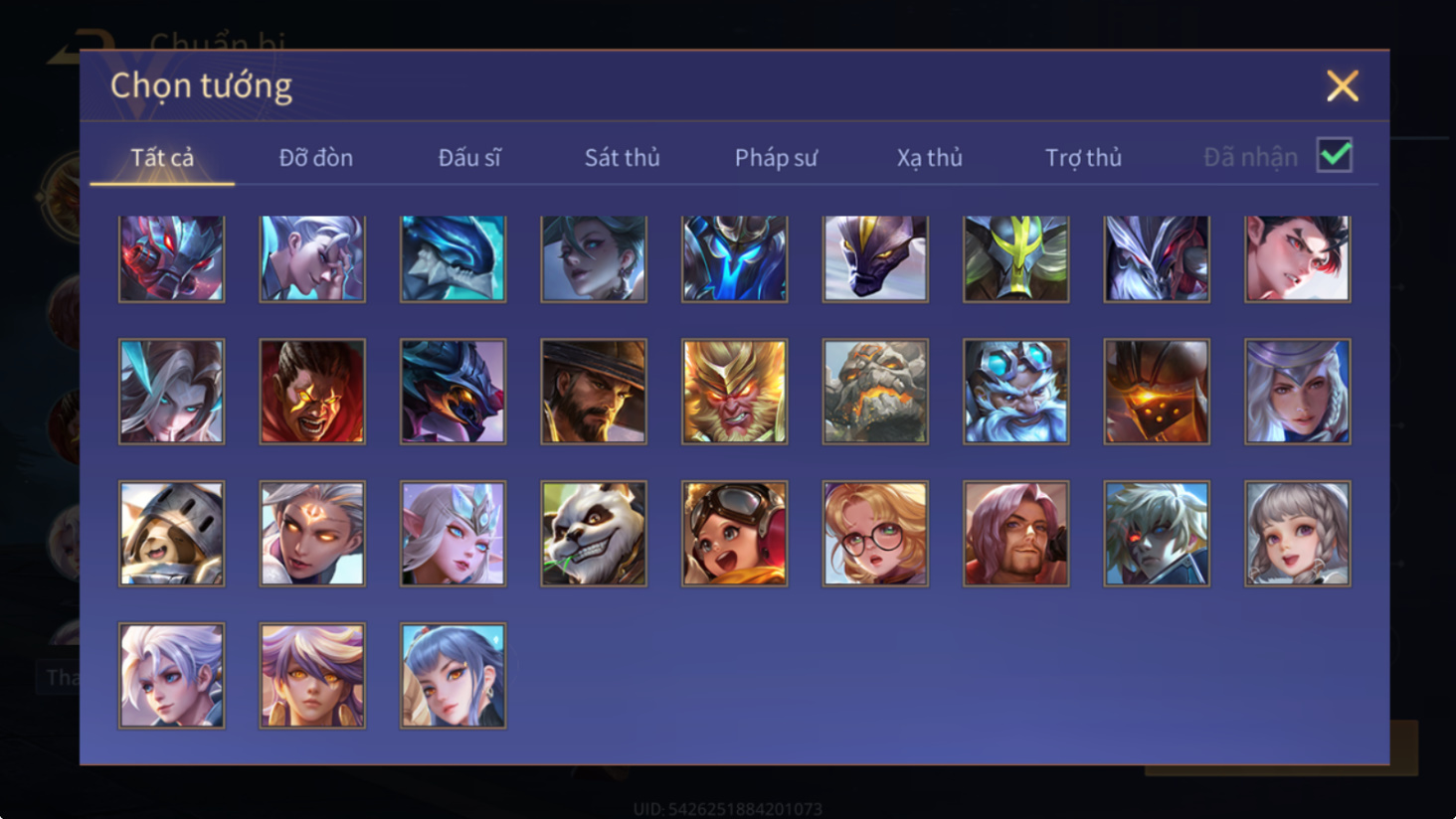Uncheck the Đã nhận checkbox
This screenshot has height=819, width=1456.
tap(1335, 155)
